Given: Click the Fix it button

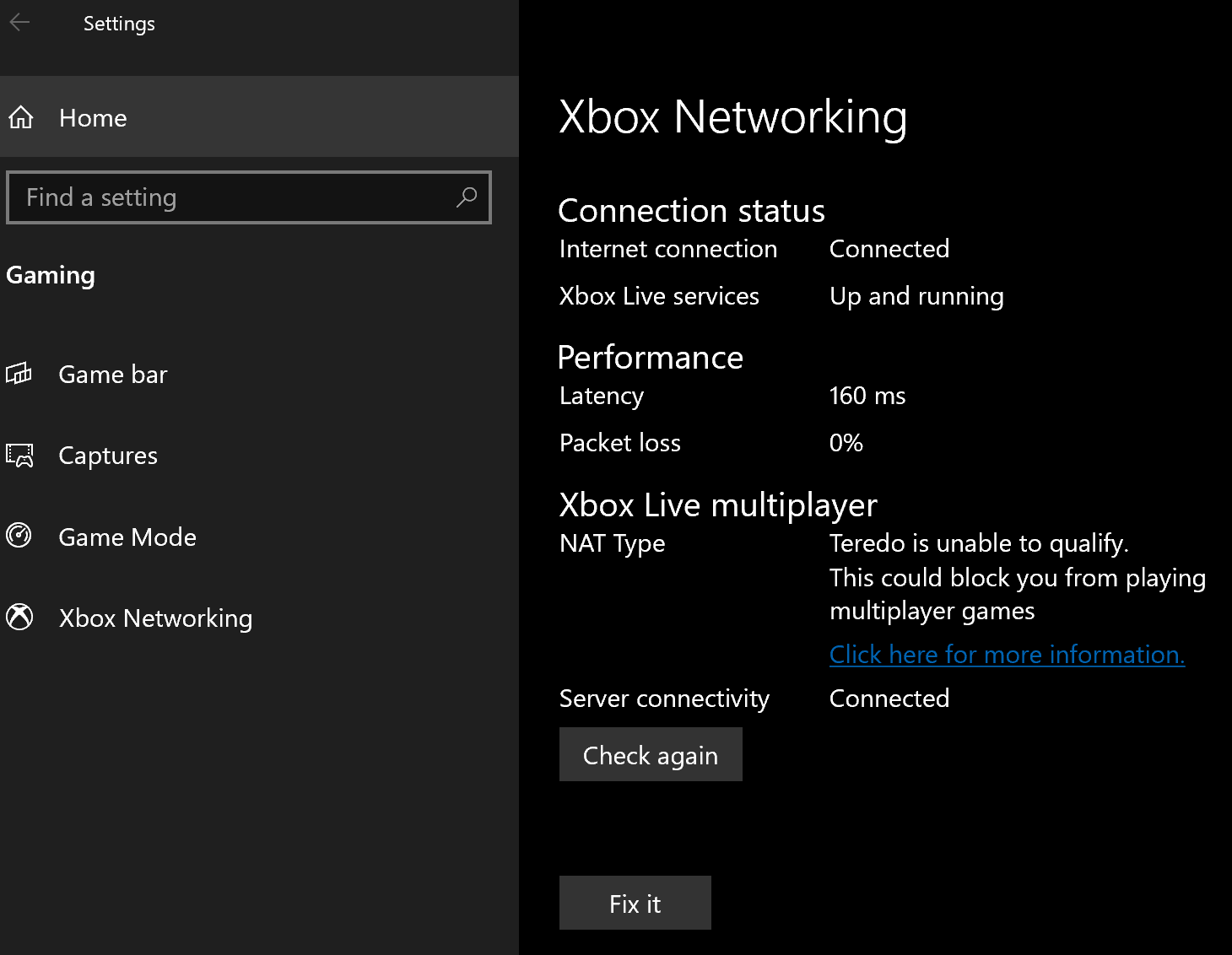Looking at the screenshot, I should [635, 903].
